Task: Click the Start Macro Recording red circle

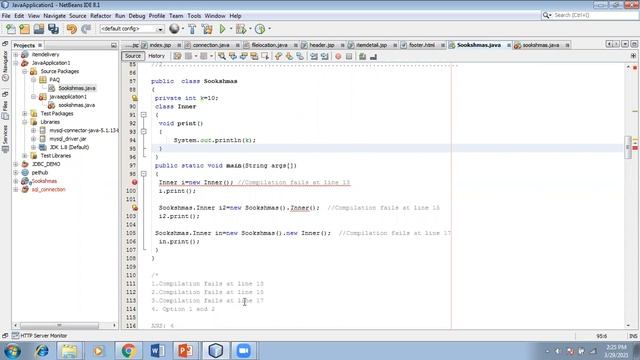Action: [338, 56]
